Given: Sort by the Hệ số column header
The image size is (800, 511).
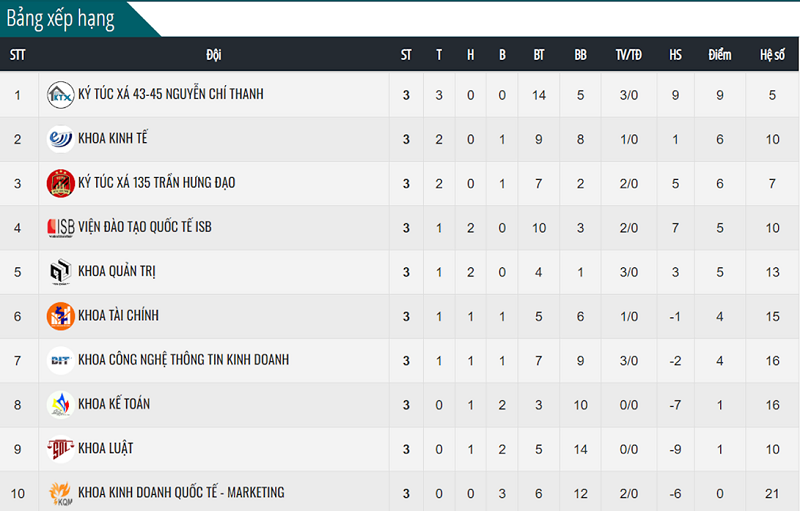Looking at the screenshot, I should point(772,55).
